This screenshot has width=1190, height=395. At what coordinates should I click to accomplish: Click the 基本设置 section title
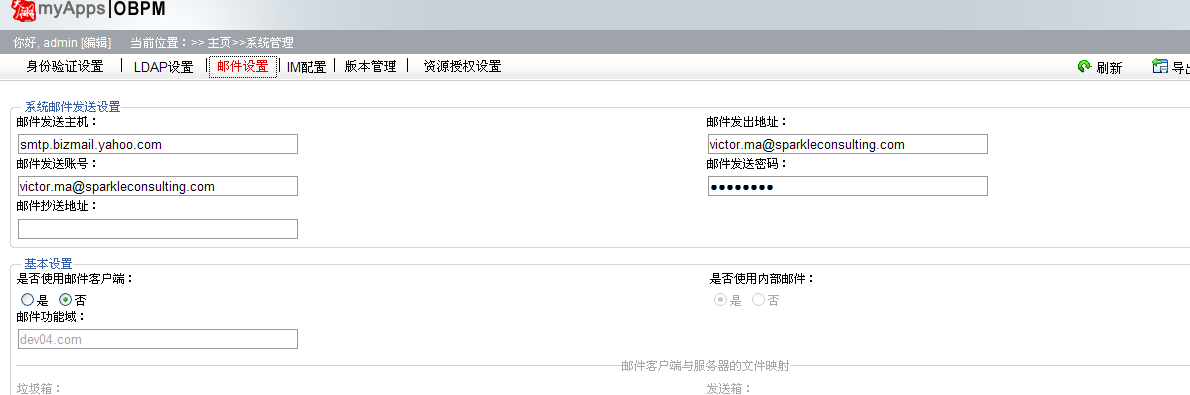[49, 264]
